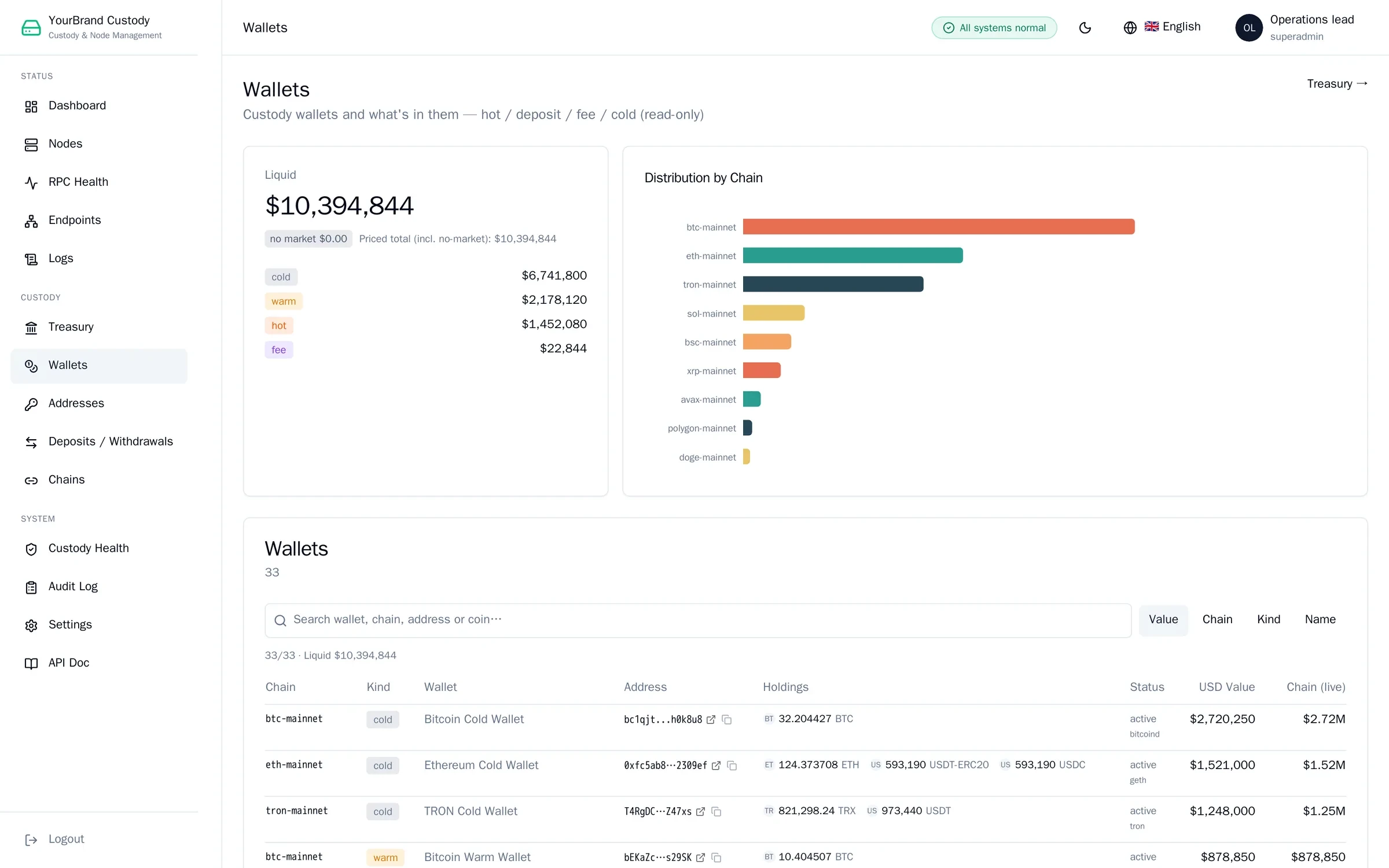
Task: Open the Operations lead profile menu
Action: [x=1295, y=28]
